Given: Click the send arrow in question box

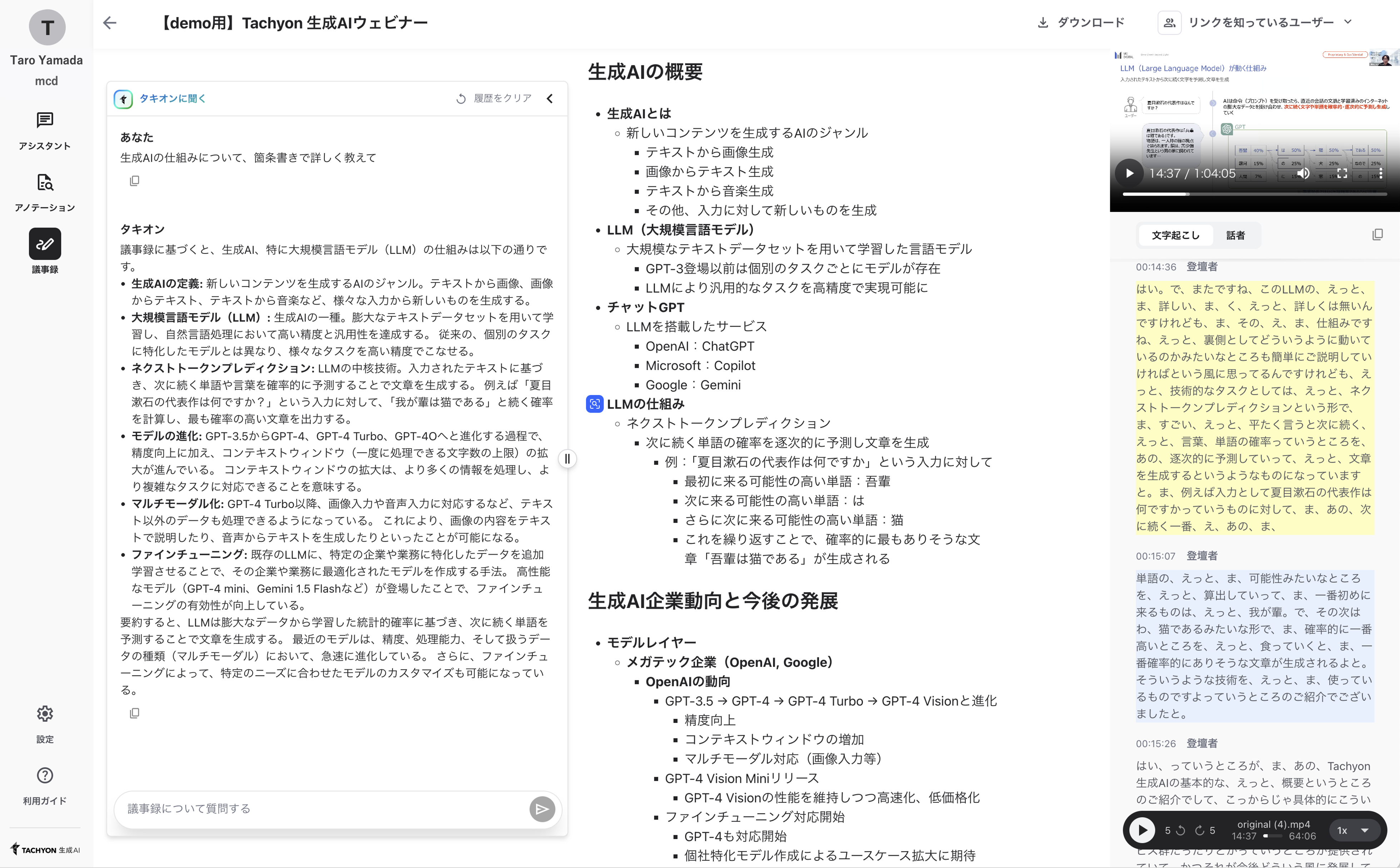Looking at the screenshot, I should click(x=542, y=809).
